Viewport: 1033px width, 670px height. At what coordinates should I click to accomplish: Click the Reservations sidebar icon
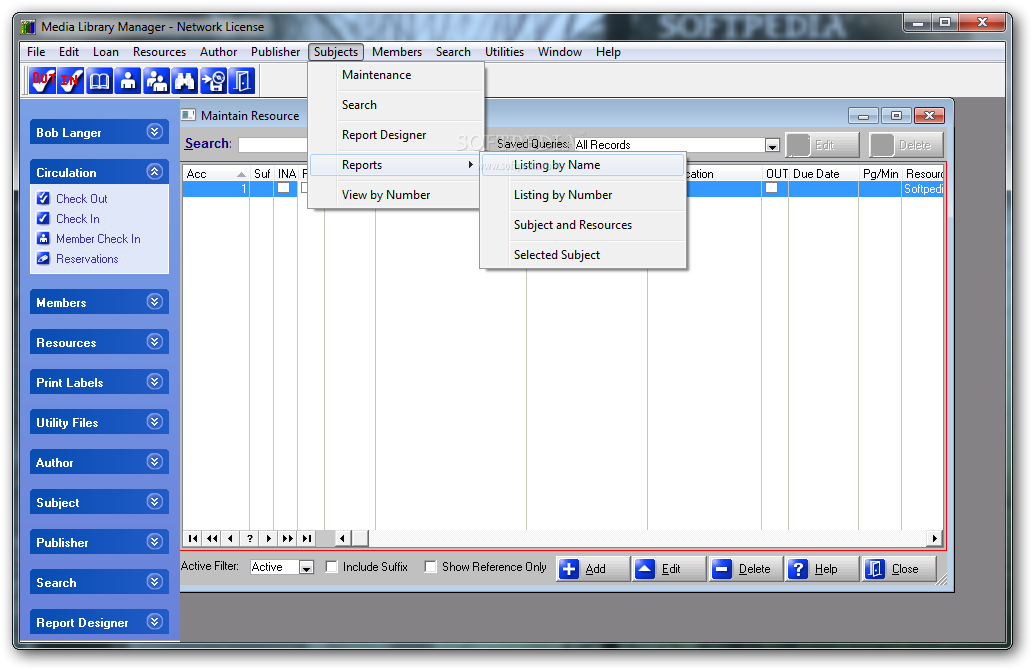(x=43, y=258)
